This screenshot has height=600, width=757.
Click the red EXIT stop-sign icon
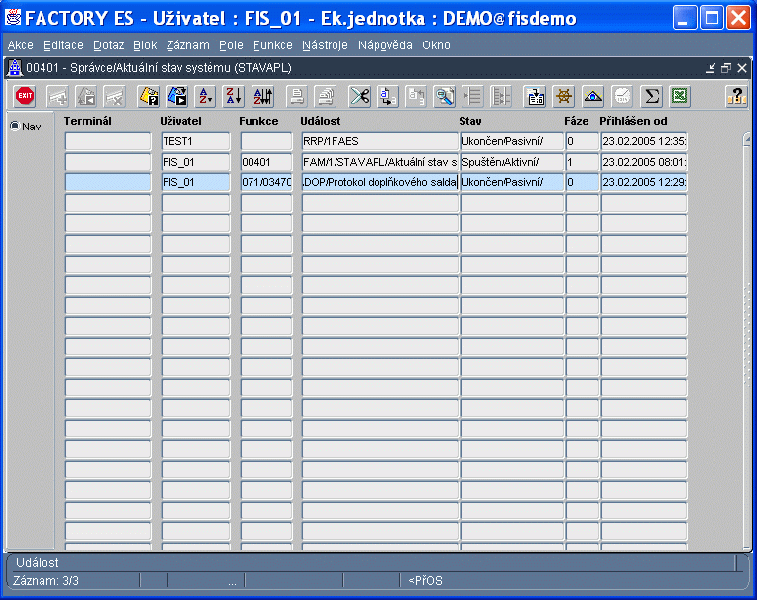(x=25, y=96)
